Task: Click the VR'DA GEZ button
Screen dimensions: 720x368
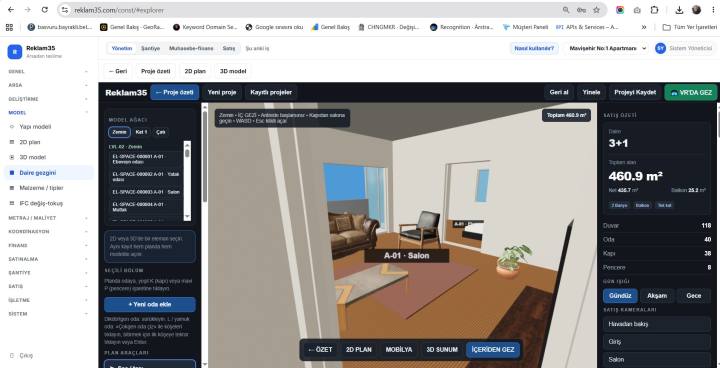Action: pos(691,92)
